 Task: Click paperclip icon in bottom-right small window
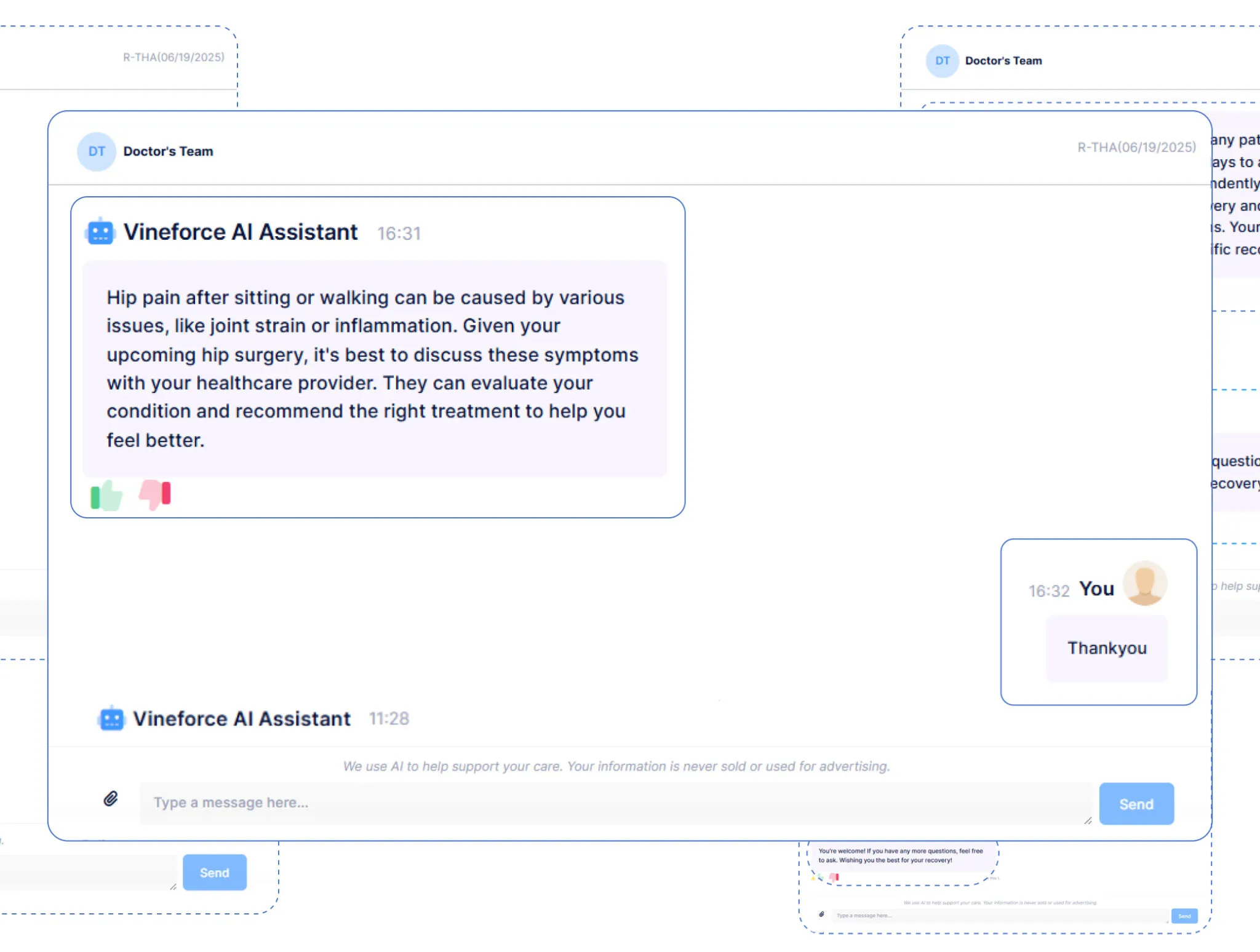821,914
